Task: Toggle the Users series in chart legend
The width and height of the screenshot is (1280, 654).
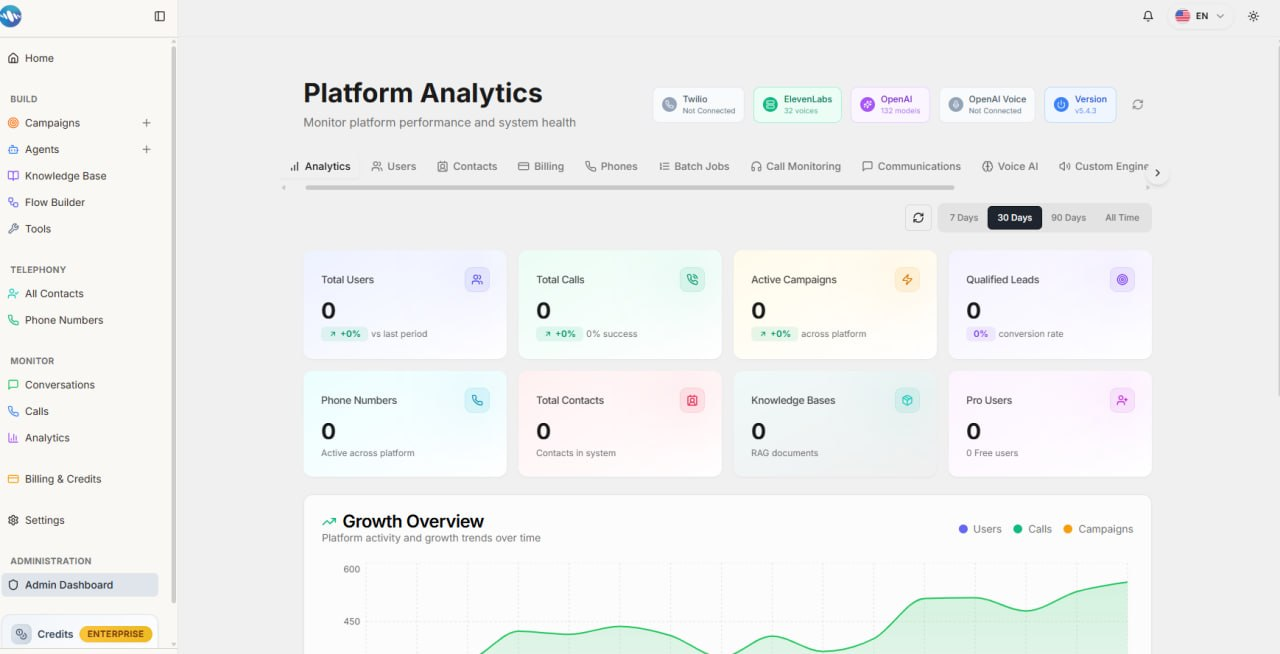Action: click(980, 529)
